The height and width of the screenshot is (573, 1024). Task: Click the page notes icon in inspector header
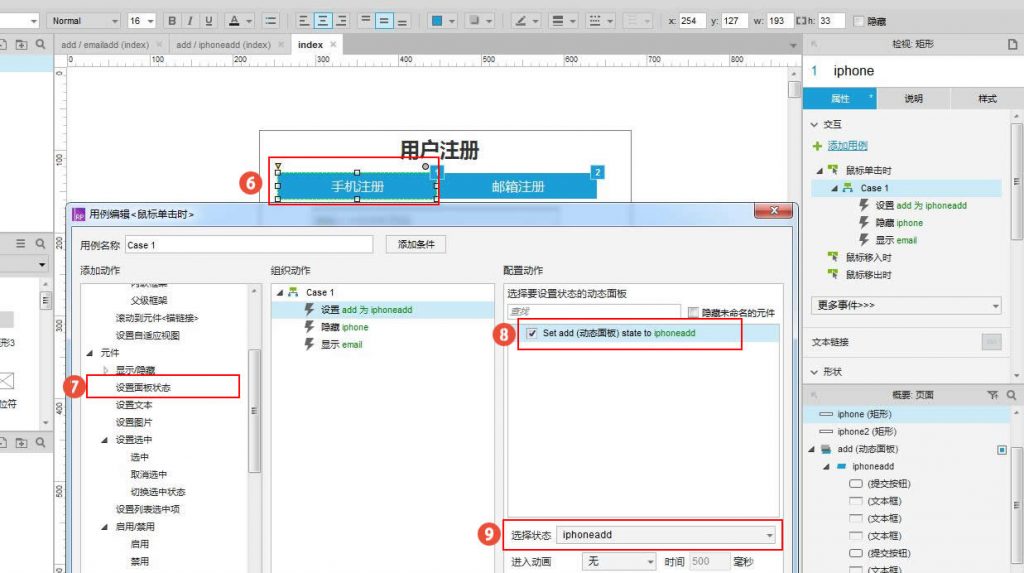(1012, 44)
